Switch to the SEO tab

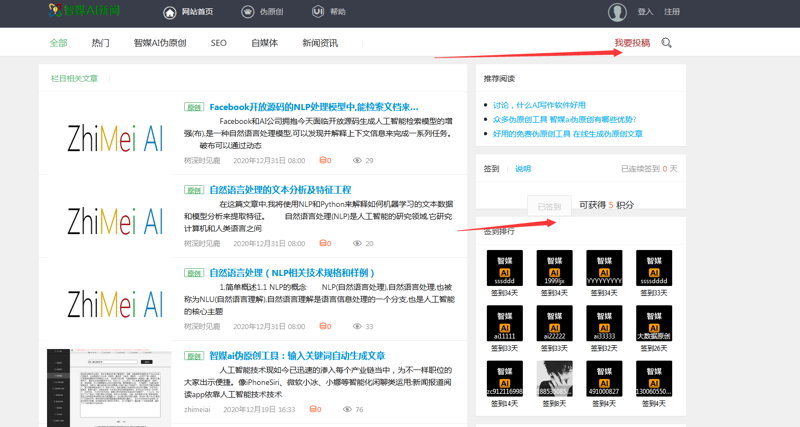tap(218, 43)
